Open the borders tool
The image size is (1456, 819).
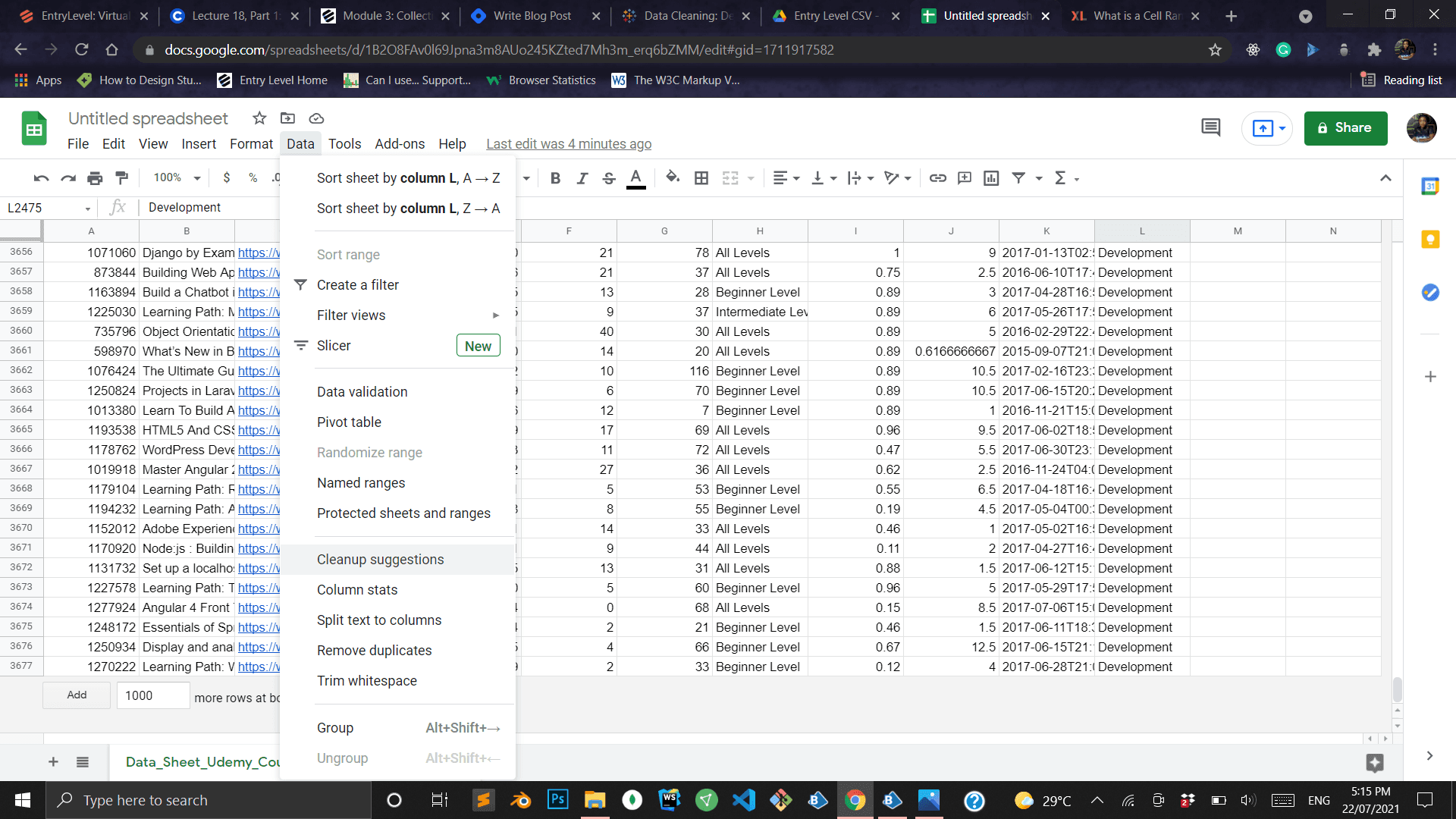(x=701, y=178)
